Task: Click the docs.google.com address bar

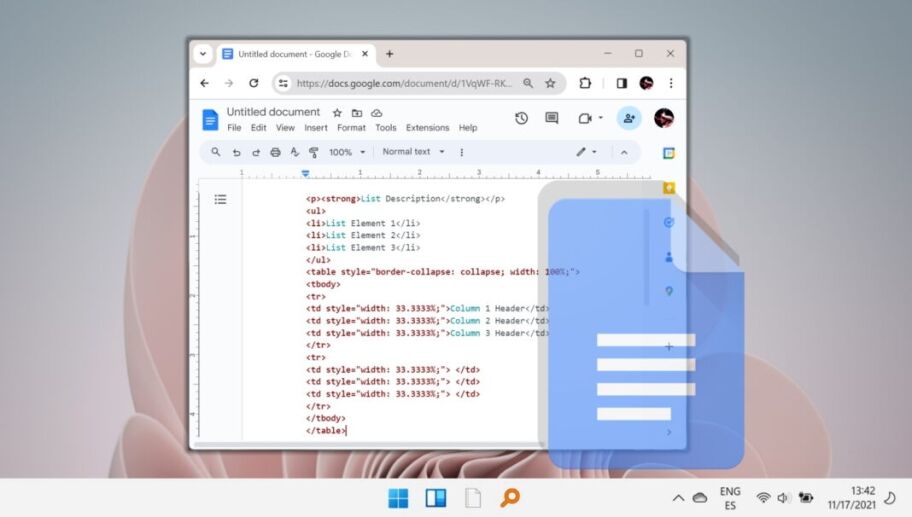Action: tap(404, 83)
